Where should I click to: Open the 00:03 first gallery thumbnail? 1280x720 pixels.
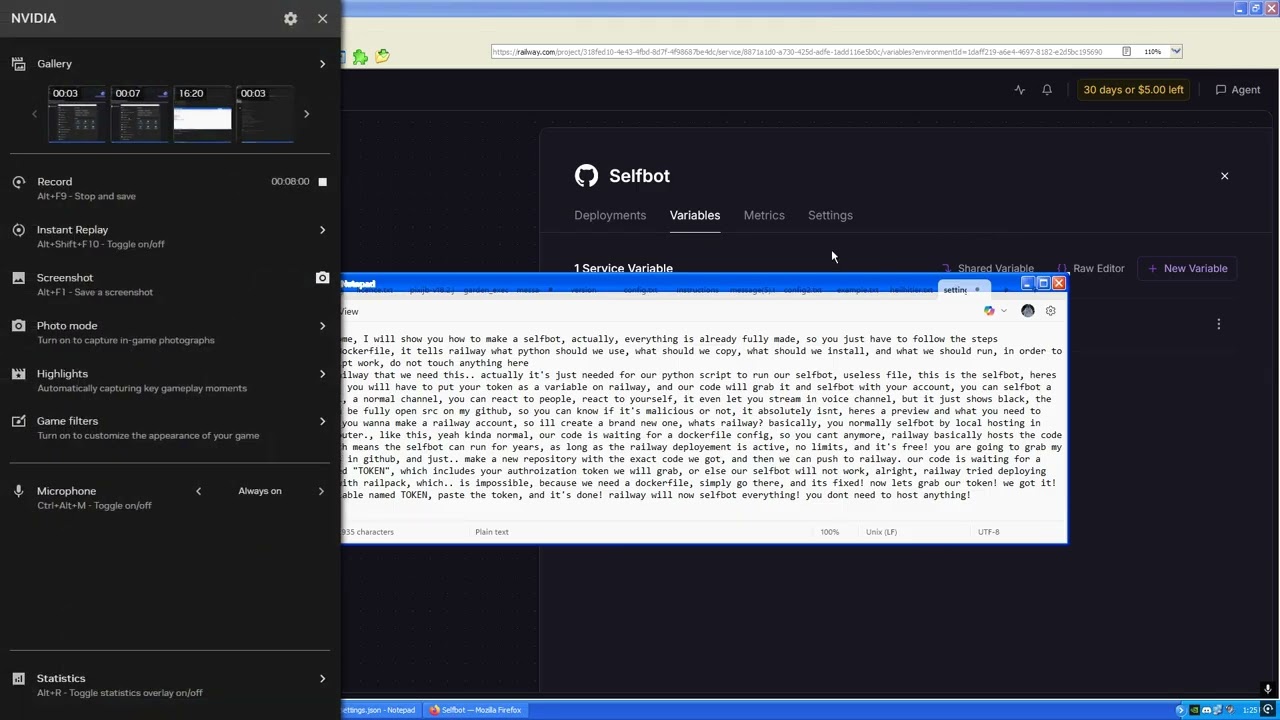coord(77,113)
